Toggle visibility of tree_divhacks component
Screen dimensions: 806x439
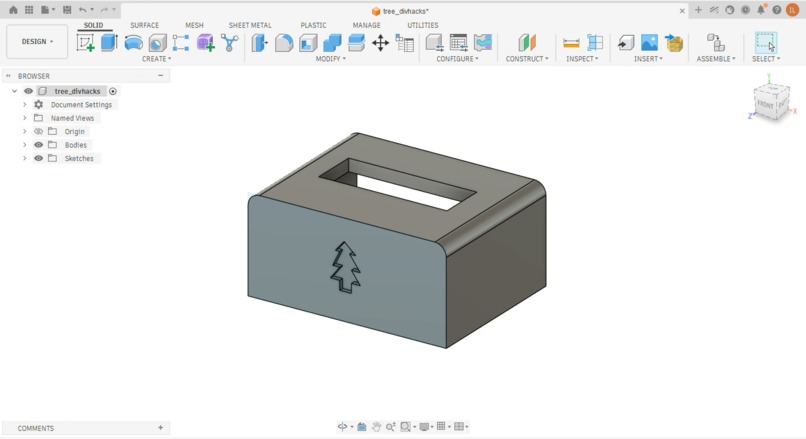coord(28,91)
